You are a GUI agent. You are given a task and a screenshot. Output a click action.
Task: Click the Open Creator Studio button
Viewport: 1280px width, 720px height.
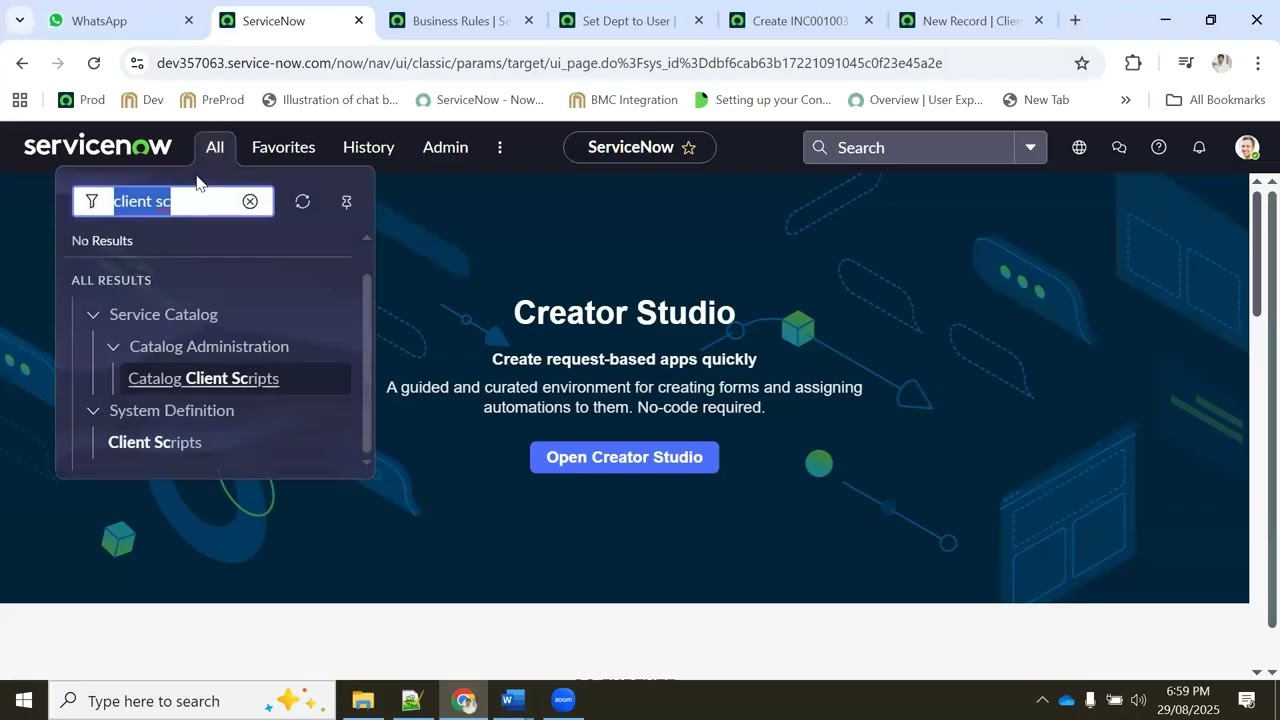pyautogui.click(x=624, y=457)
